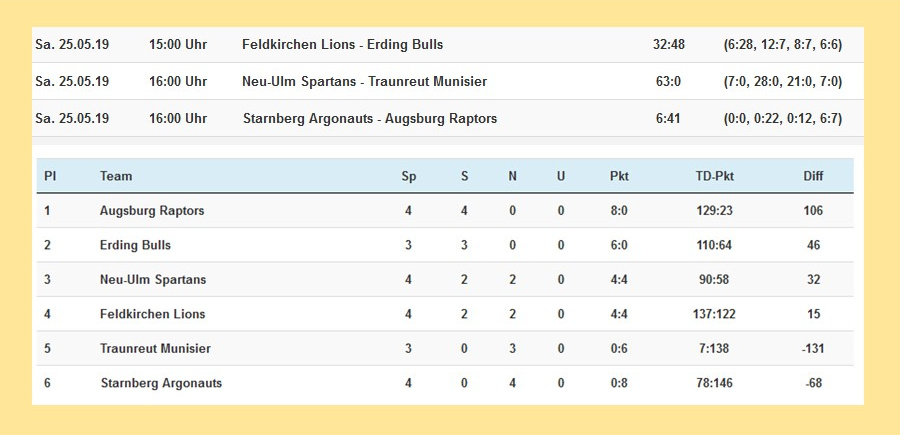Click the 63:0 match result
The width and height of the screenshot is (900, 435).
pyautogui.click(x=668, y=82)
